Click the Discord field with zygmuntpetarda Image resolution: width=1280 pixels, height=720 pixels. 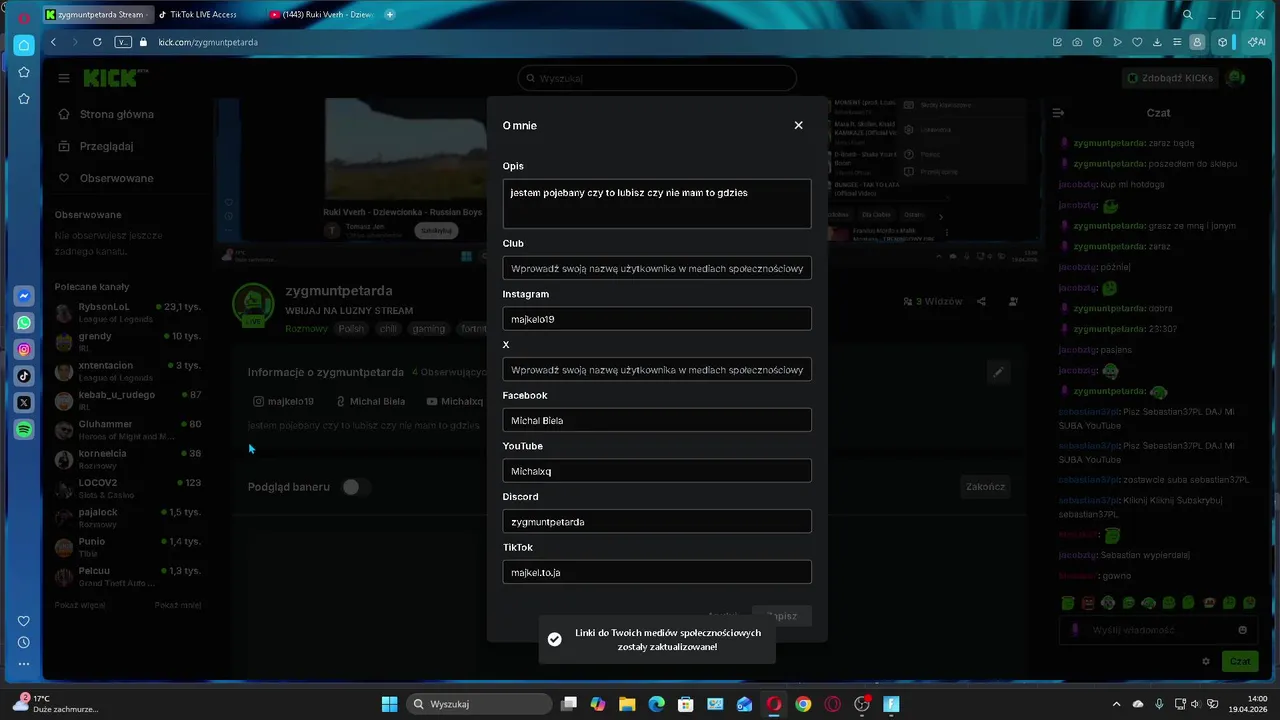point(657,522)
